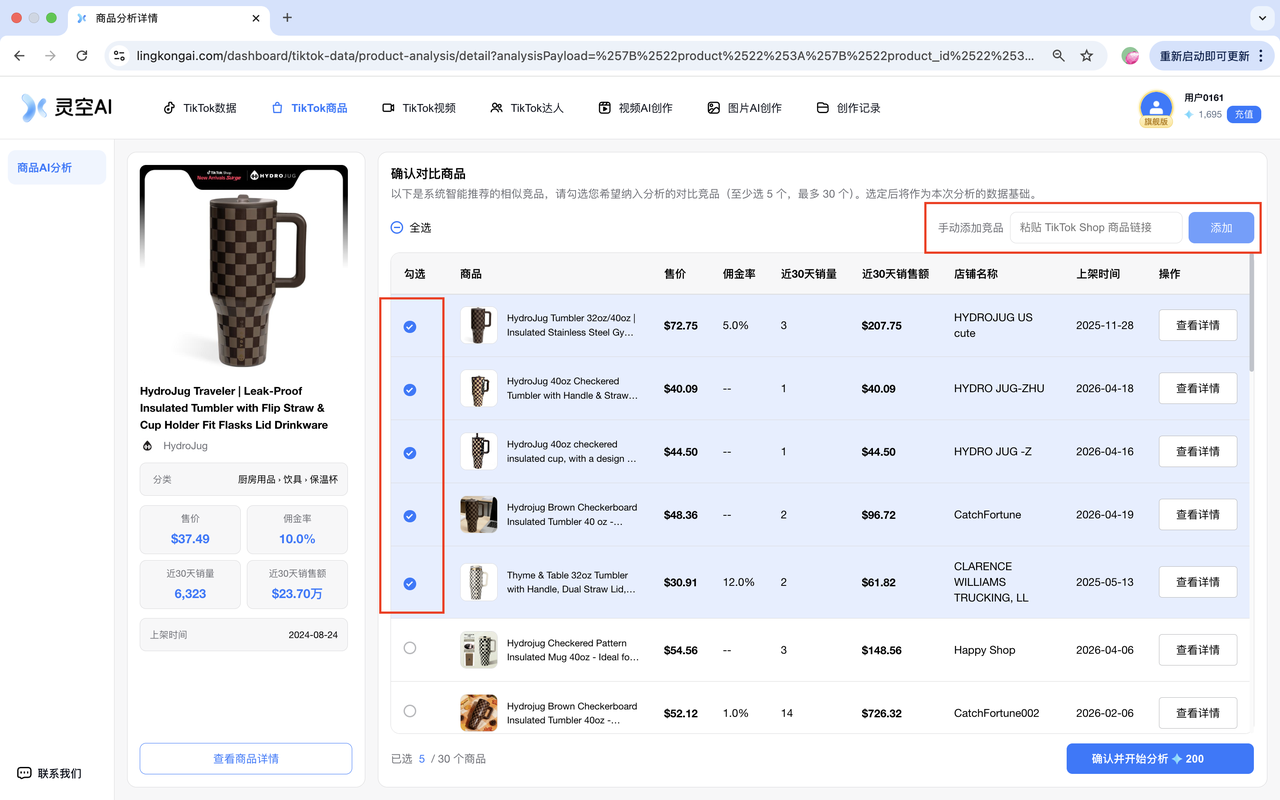Image resolution: width=1280 pixels, height=800 pixels.
Task: Click the browser back arrow
Action: [19, 56]
